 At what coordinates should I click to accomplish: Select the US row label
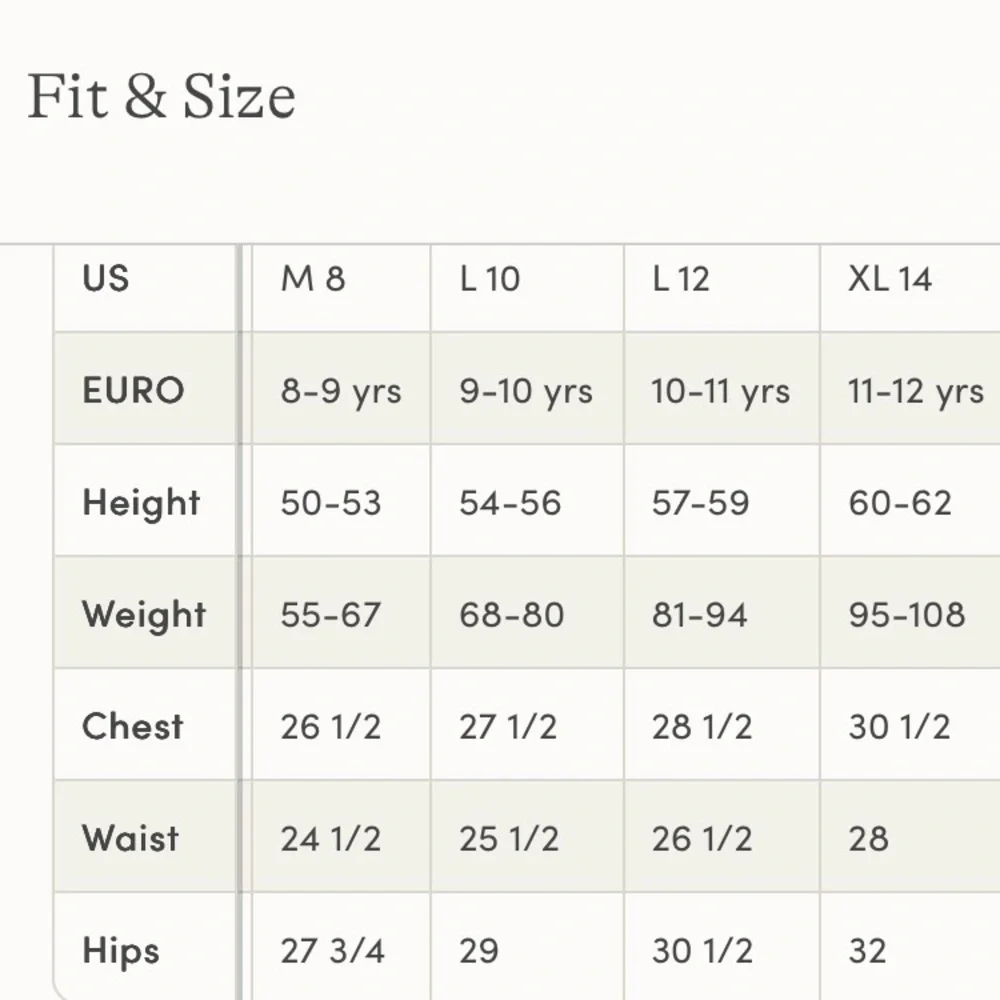106,278
